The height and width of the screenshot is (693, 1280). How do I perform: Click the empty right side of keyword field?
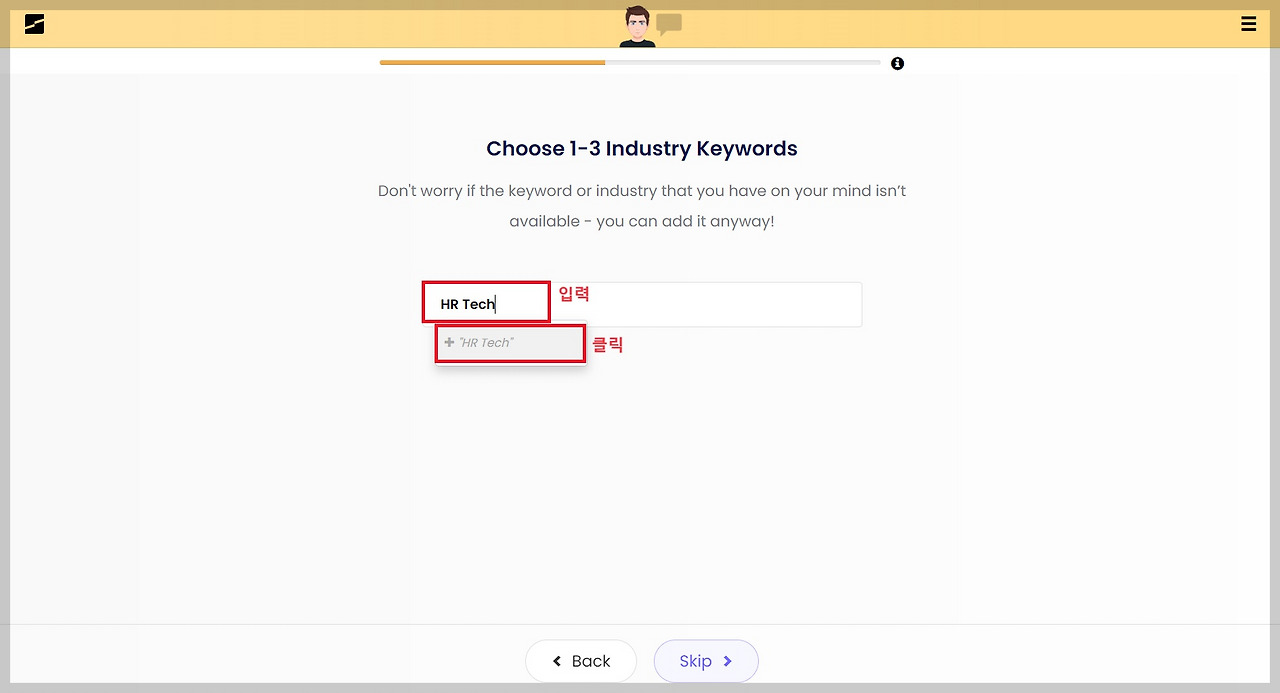click(x=740, y=304)
